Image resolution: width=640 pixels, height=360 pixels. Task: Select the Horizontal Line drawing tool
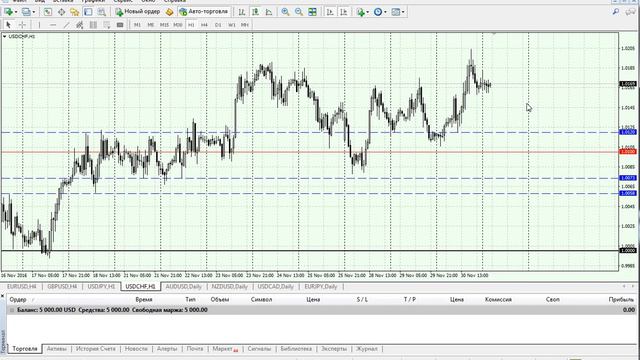point(53,25)
